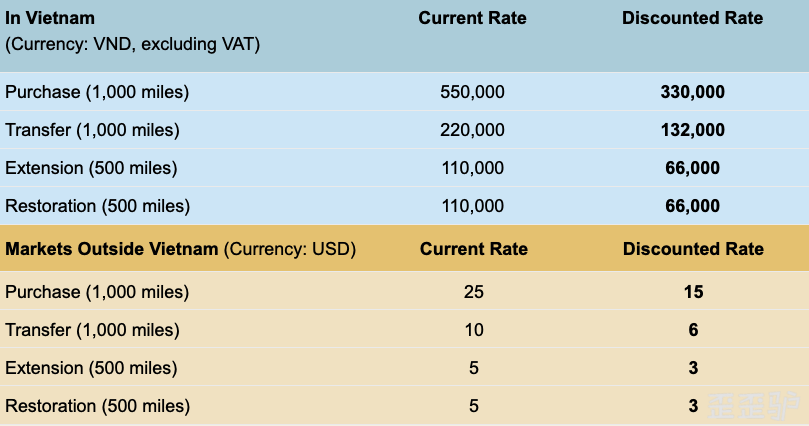Click the USD discounted transfer rate 6
This screenshot has height=426, width=809.
click(x=693, y=330)
